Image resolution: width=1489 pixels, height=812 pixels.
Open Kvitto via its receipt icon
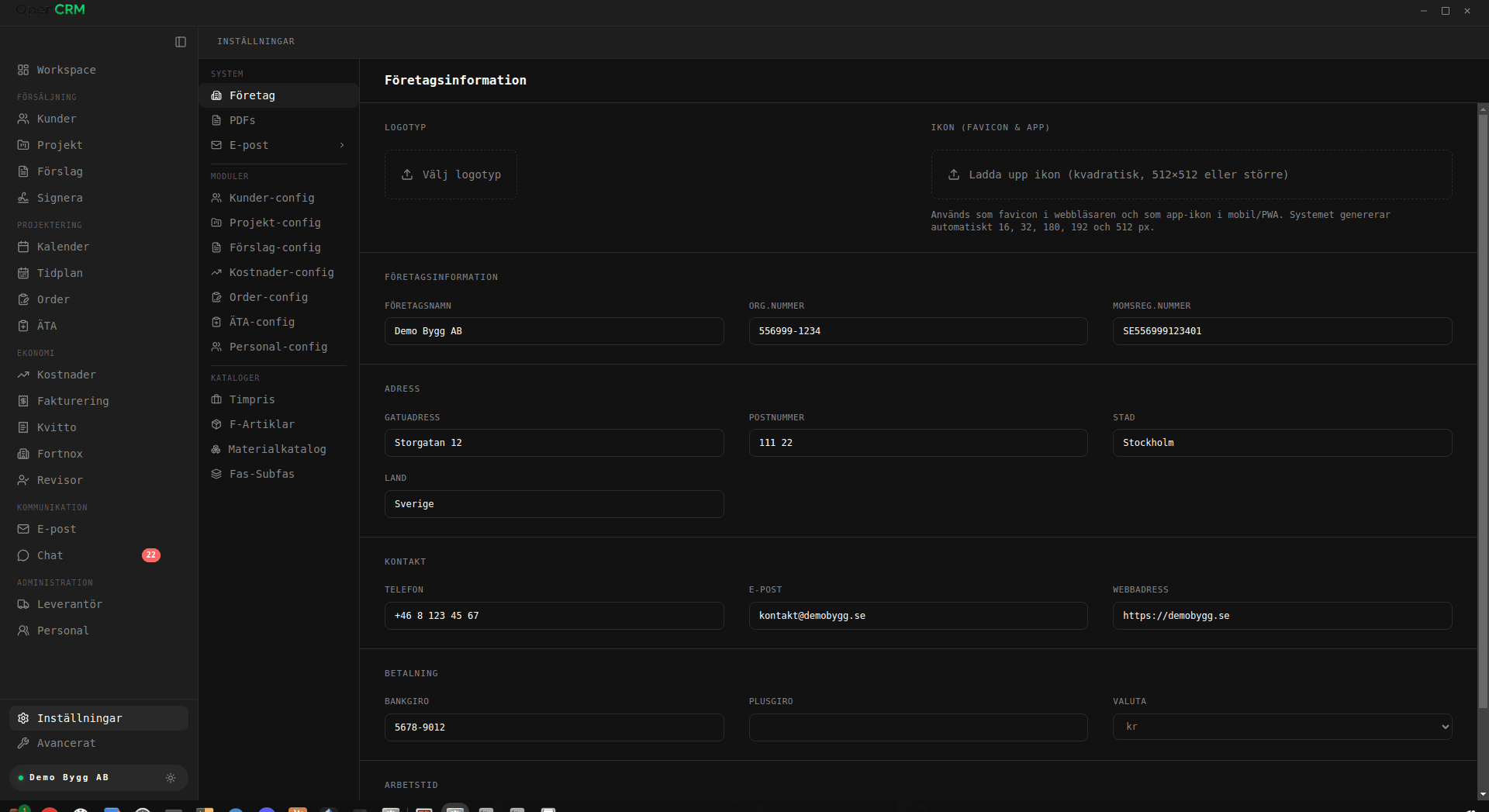23,427
